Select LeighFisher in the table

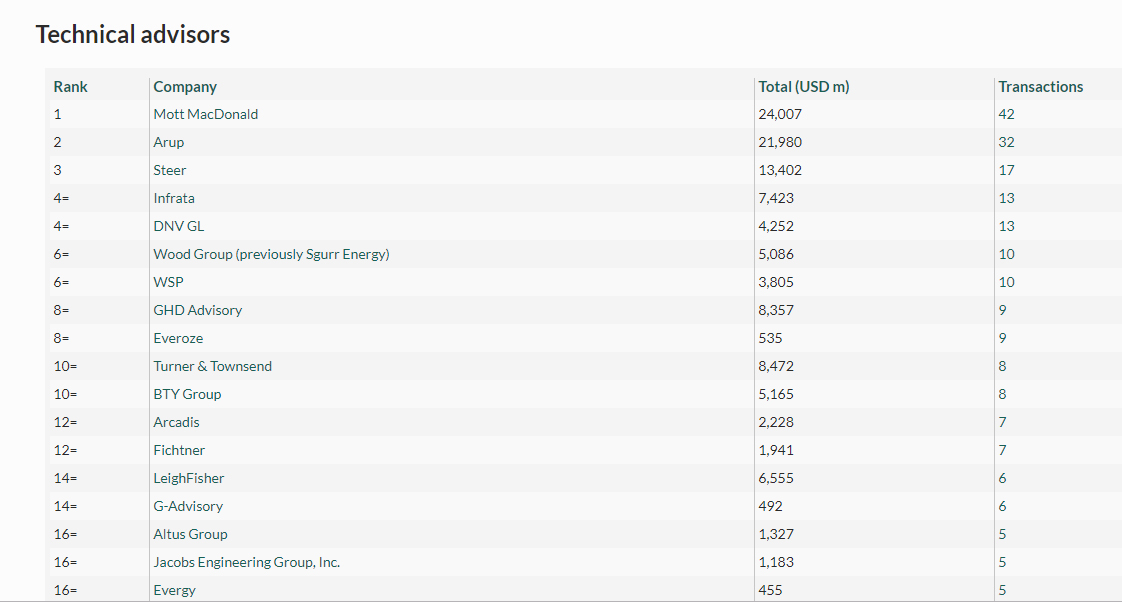click(188, 479)
